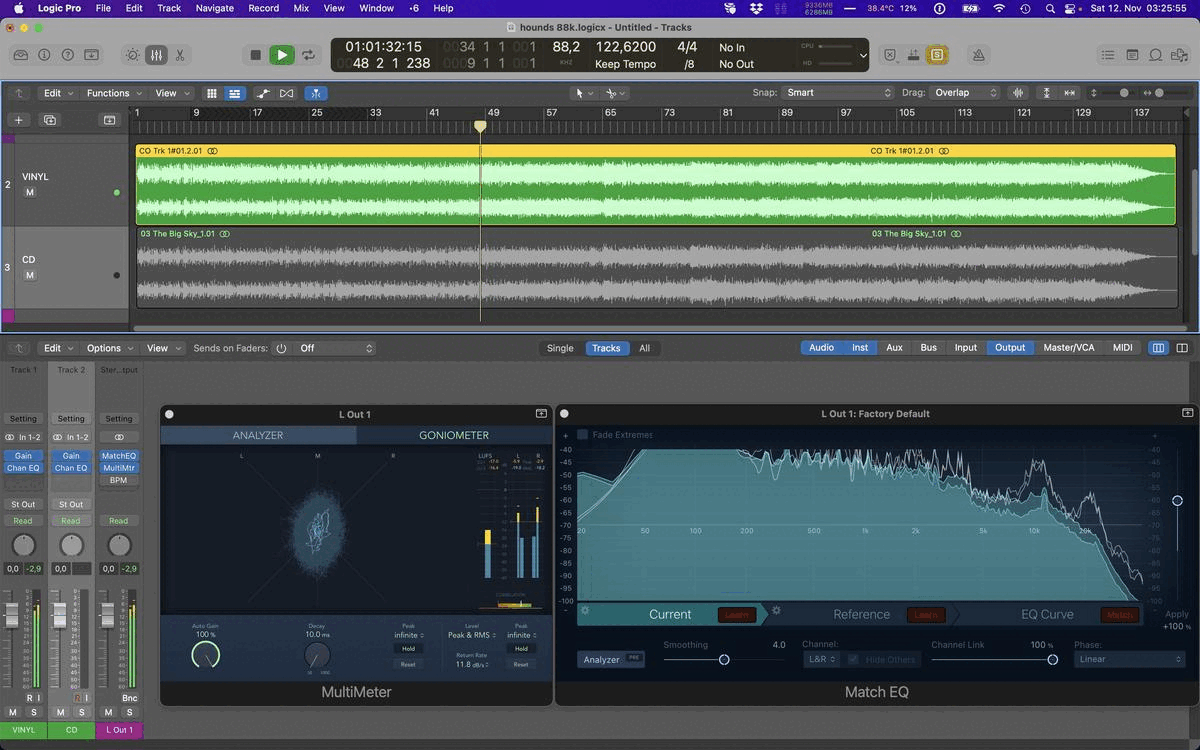
Task: Click Current Learn button in Match EQ
Action: (x=736, y=615)
